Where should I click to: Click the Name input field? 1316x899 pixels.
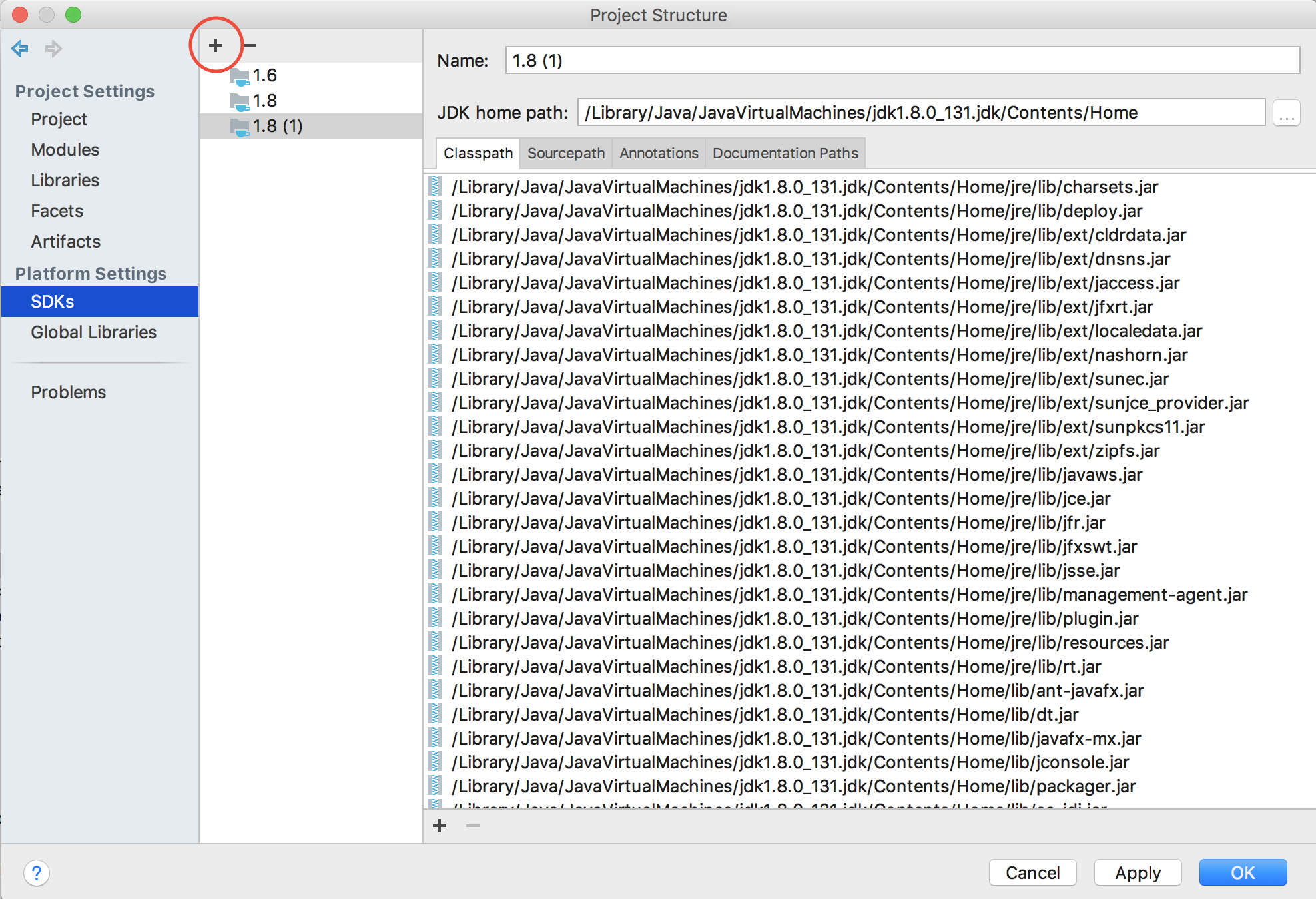[x=902, y=61]
